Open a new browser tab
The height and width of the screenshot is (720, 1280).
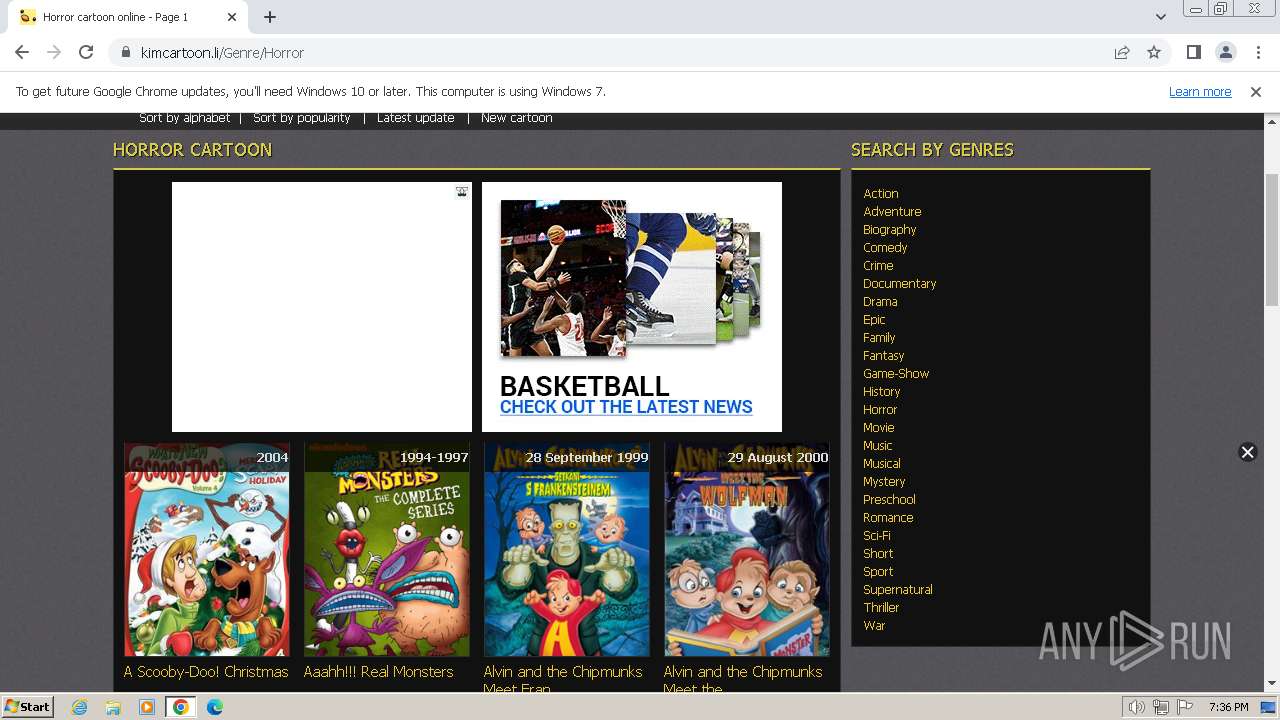coord(270,17)
